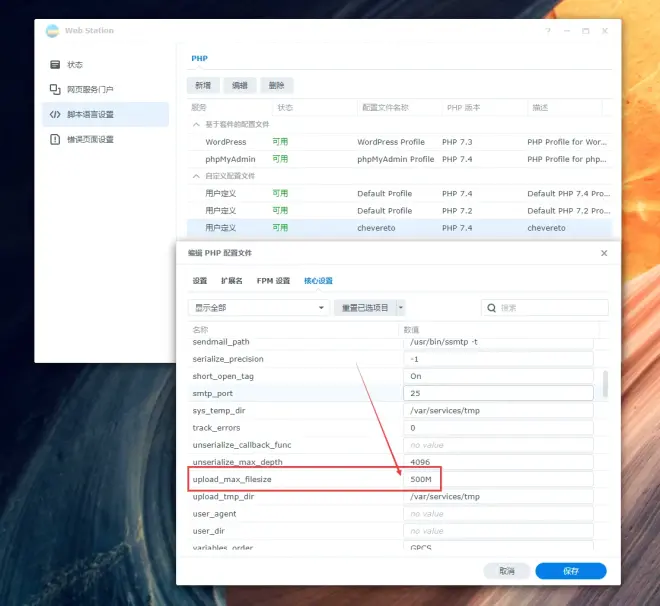This screenshot has height=606, width=660.
Task: Open the 状态 status page icon
Action: (x=55, y=64)
